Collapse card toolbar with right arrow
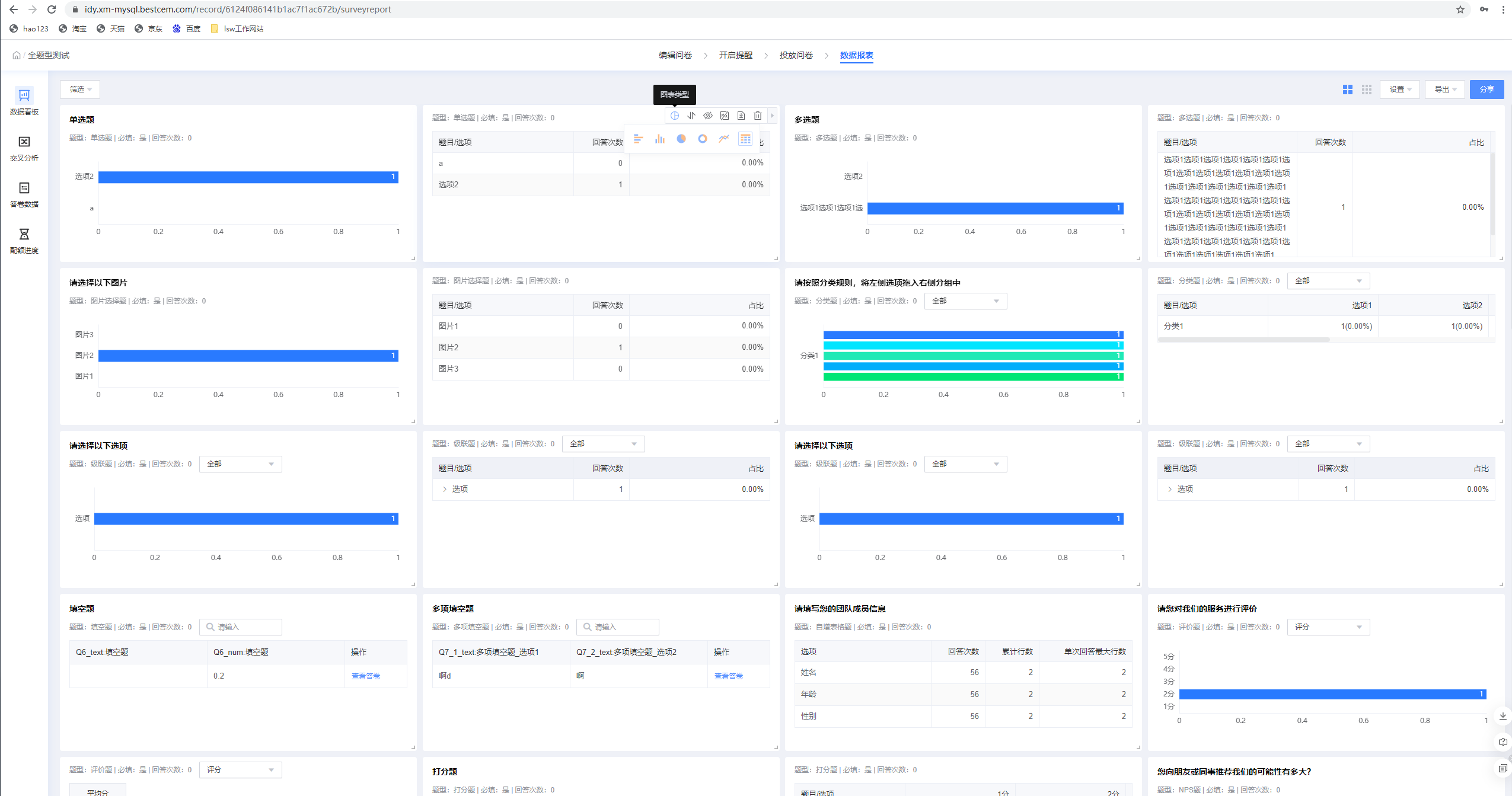The image size is (1512, 796). (772, 116)
